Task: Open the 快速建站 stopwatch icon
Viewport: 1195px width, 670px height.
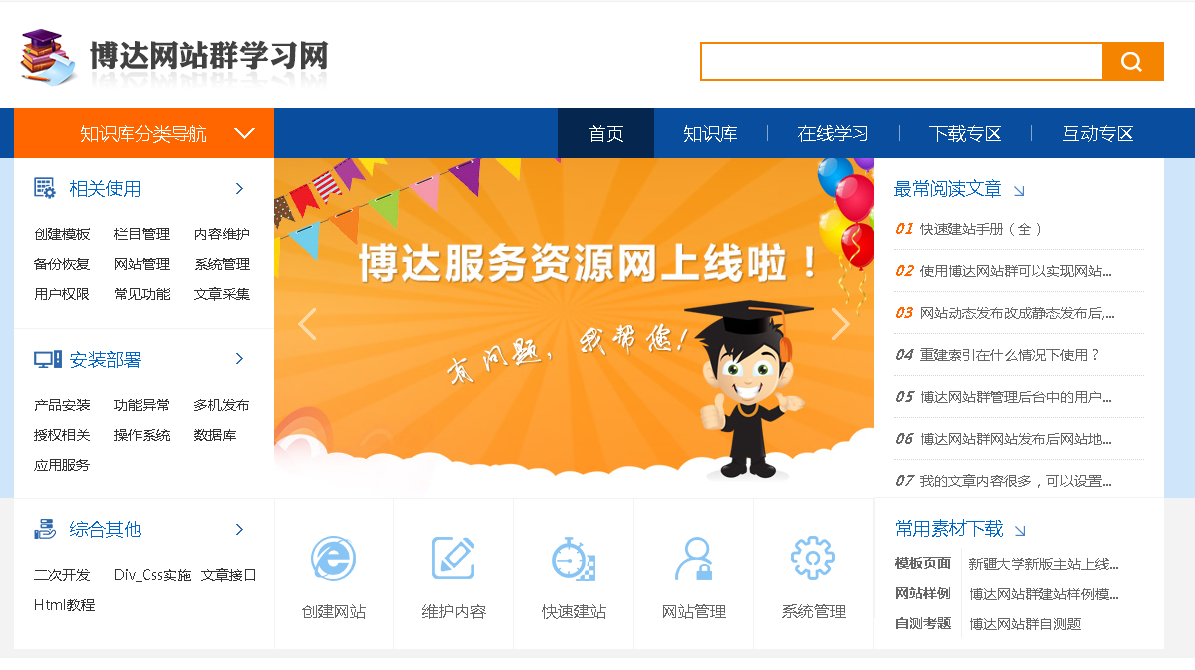Action: (573, 559)
